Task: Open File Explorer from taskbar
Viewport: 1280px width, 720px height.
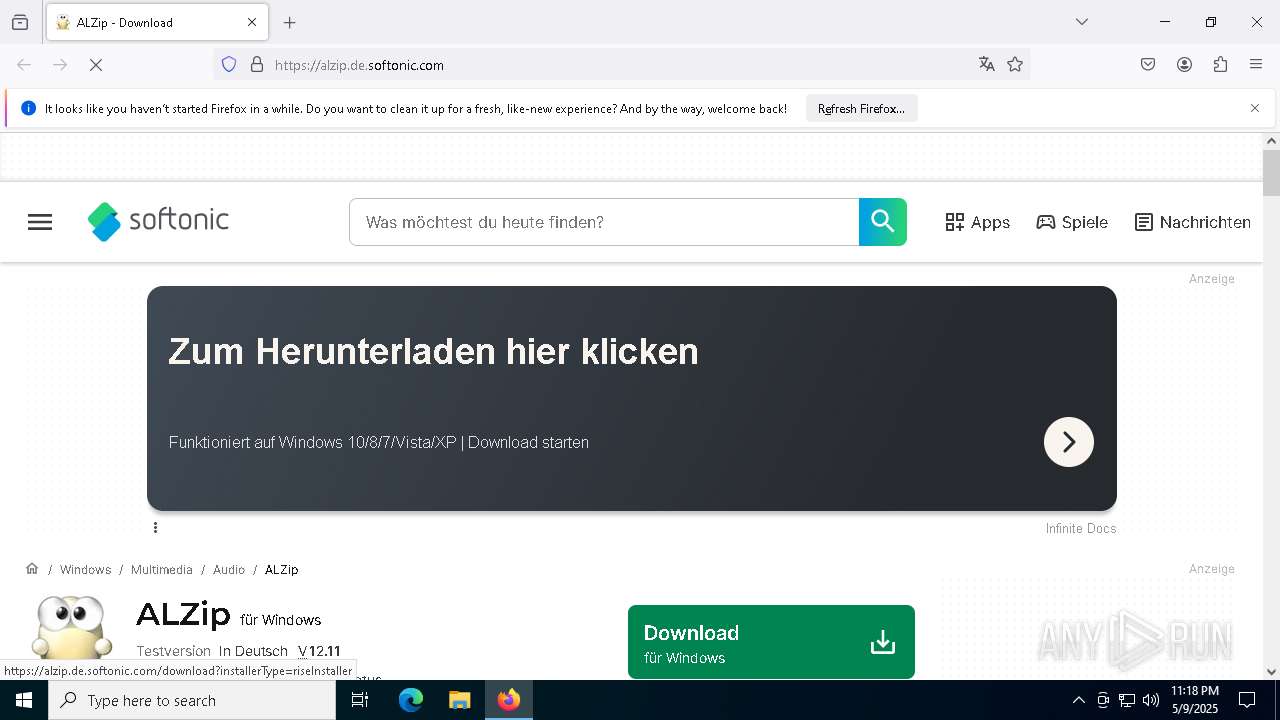Action: click(x=459, y=700)
